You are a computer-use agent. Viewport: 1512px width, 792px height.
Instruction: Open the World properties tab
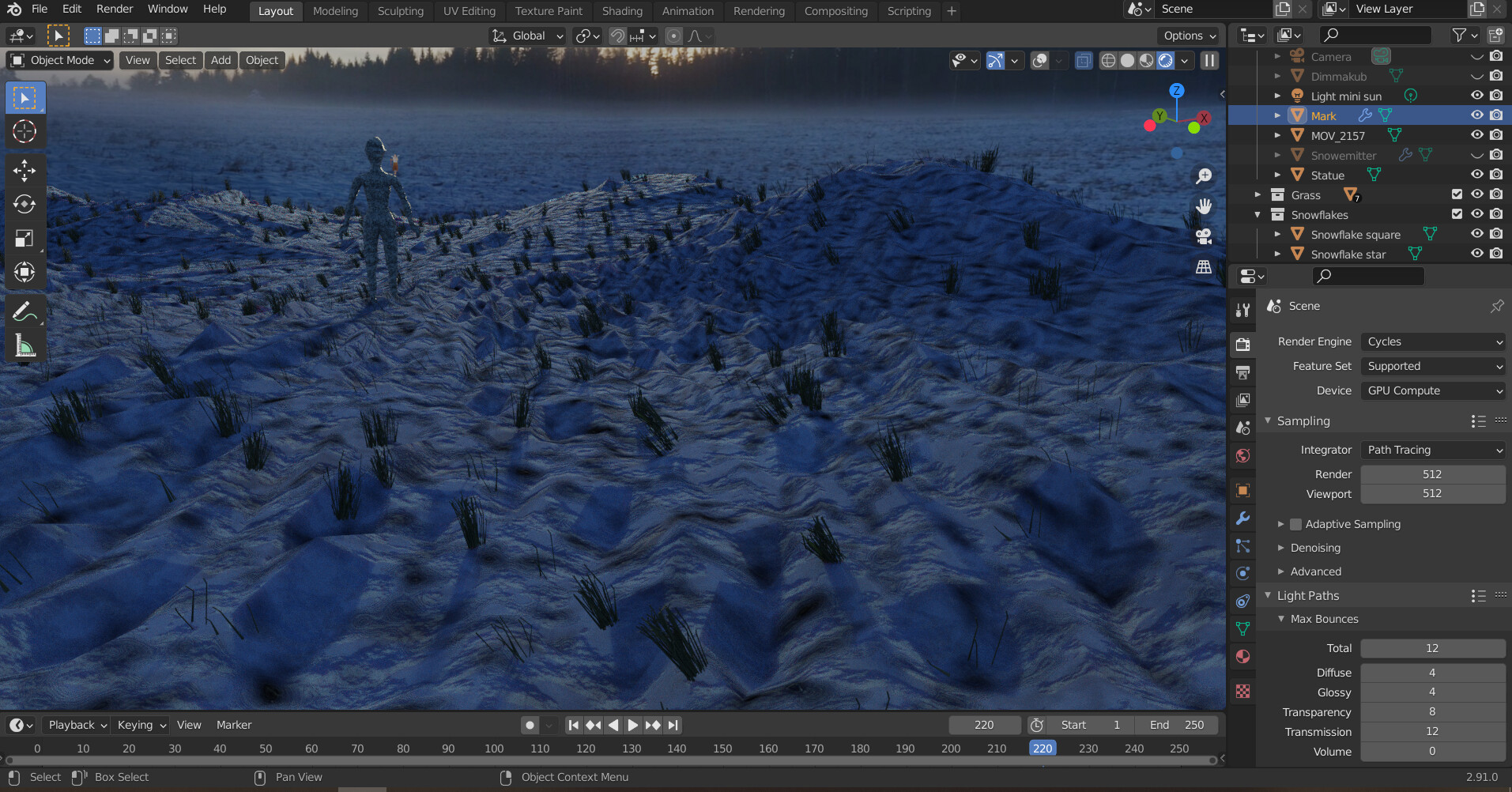click(x=1243, y=455)
